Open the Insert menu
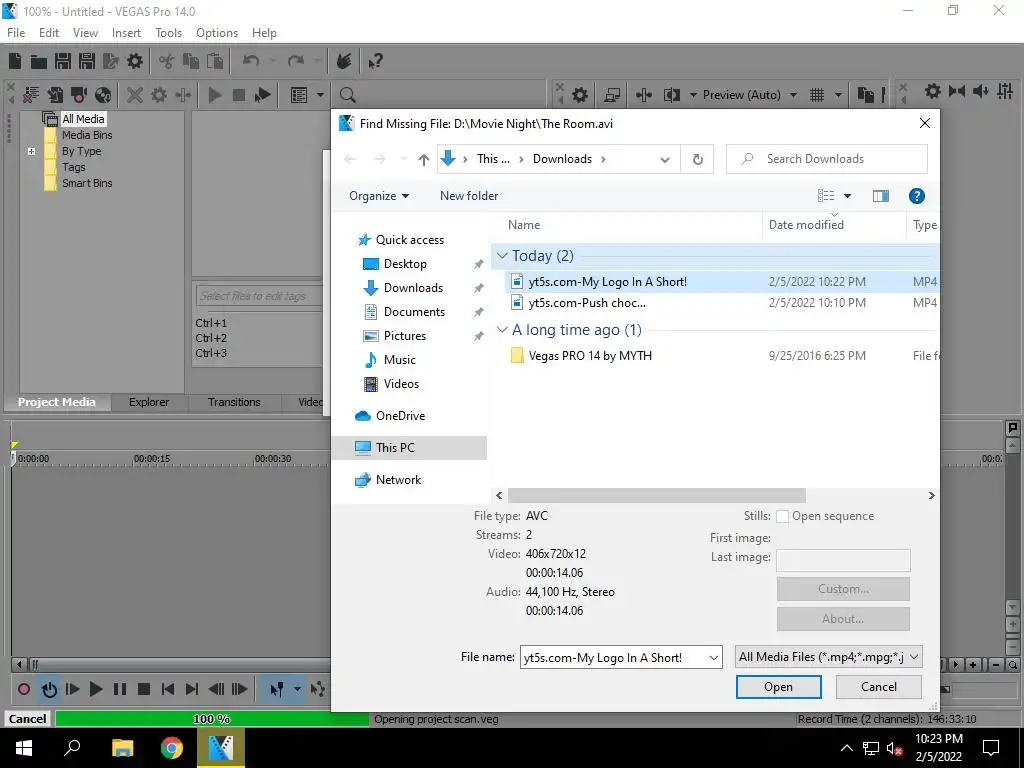 click(x=126, y=33)
